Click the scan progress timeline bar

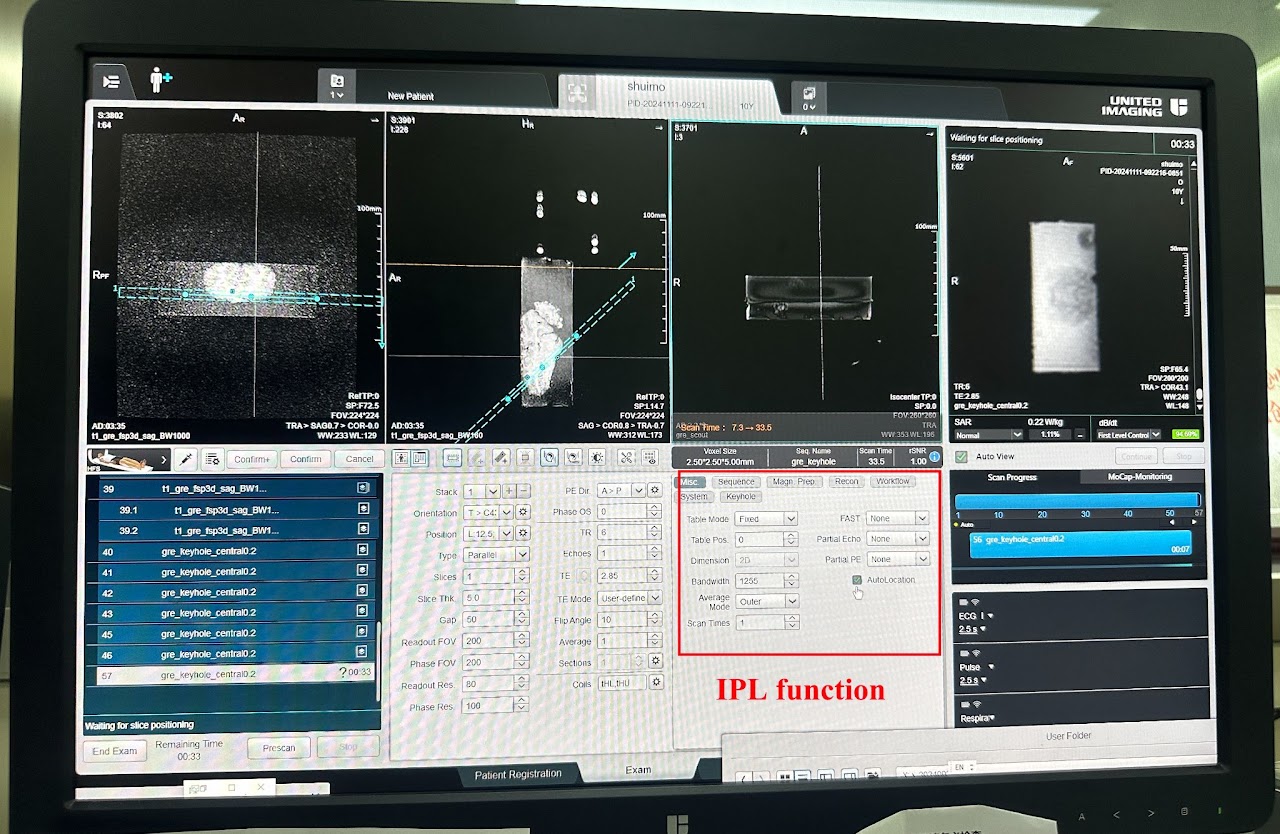(1076, 500)
